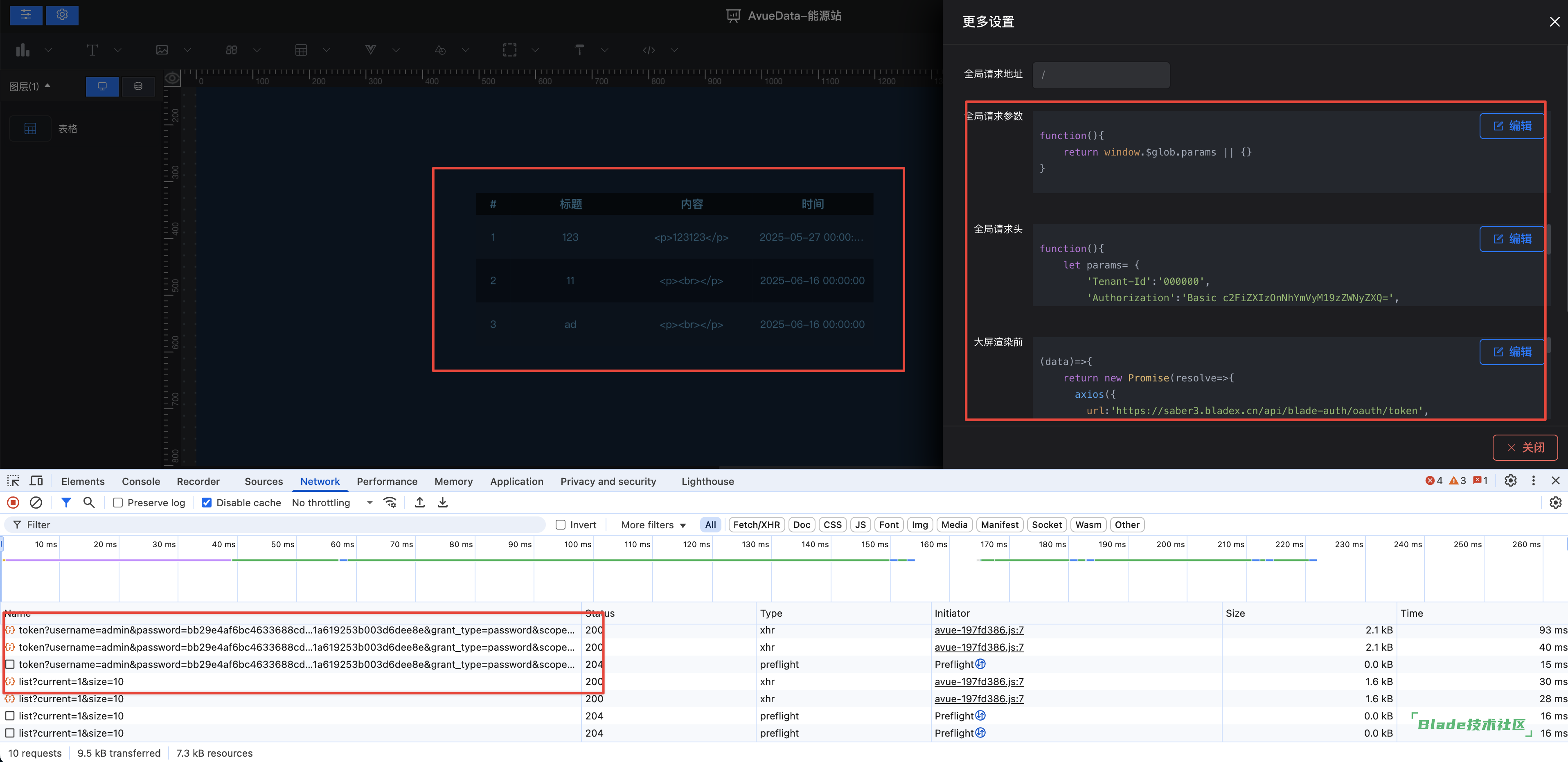Screen dimensions: 1568x762
Task: Switch to the Console tab
Action: (x=141, y=481)
